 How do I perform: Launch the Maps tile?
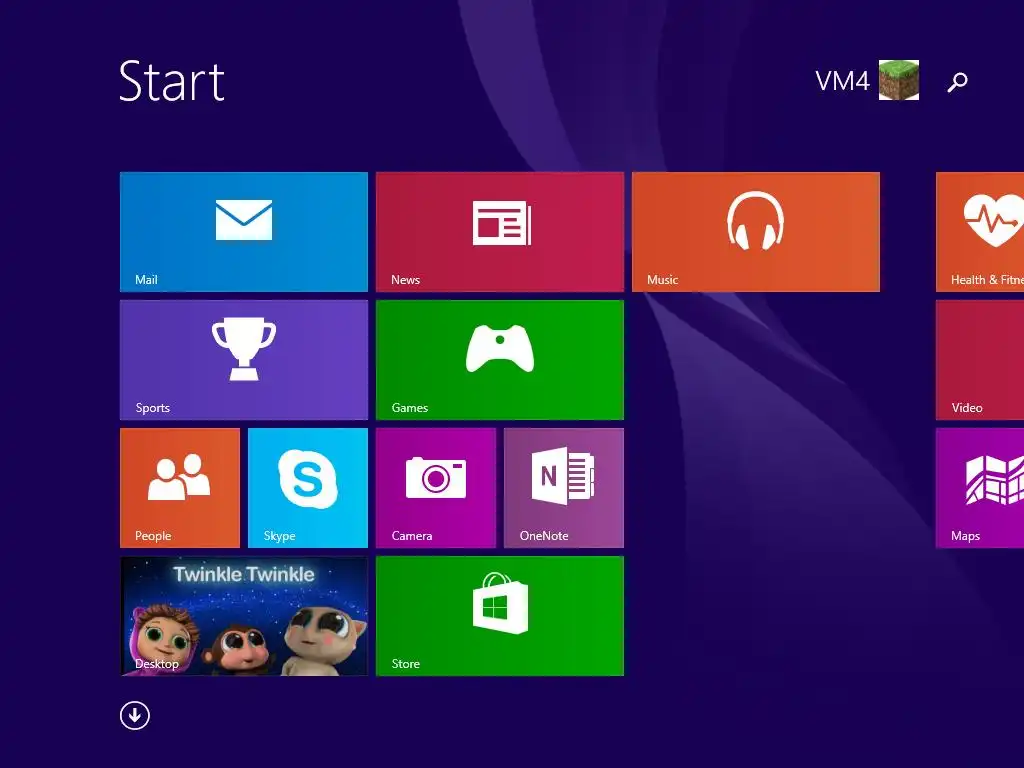[980, 488]
